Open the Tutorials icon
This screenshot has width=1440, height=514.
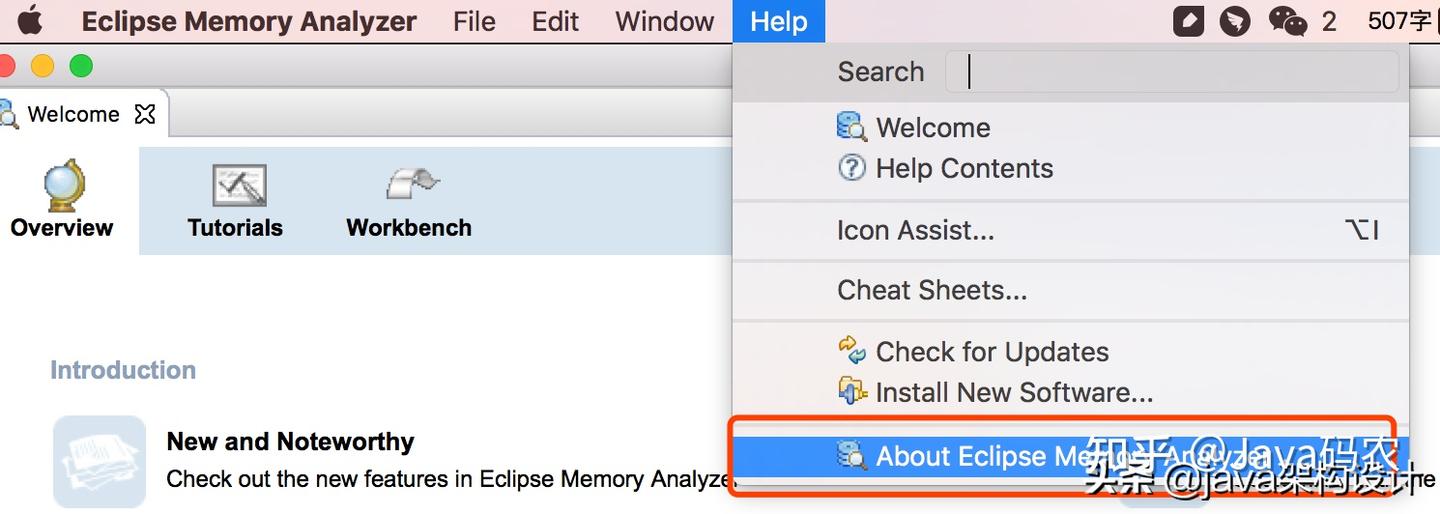coord(238,186)
